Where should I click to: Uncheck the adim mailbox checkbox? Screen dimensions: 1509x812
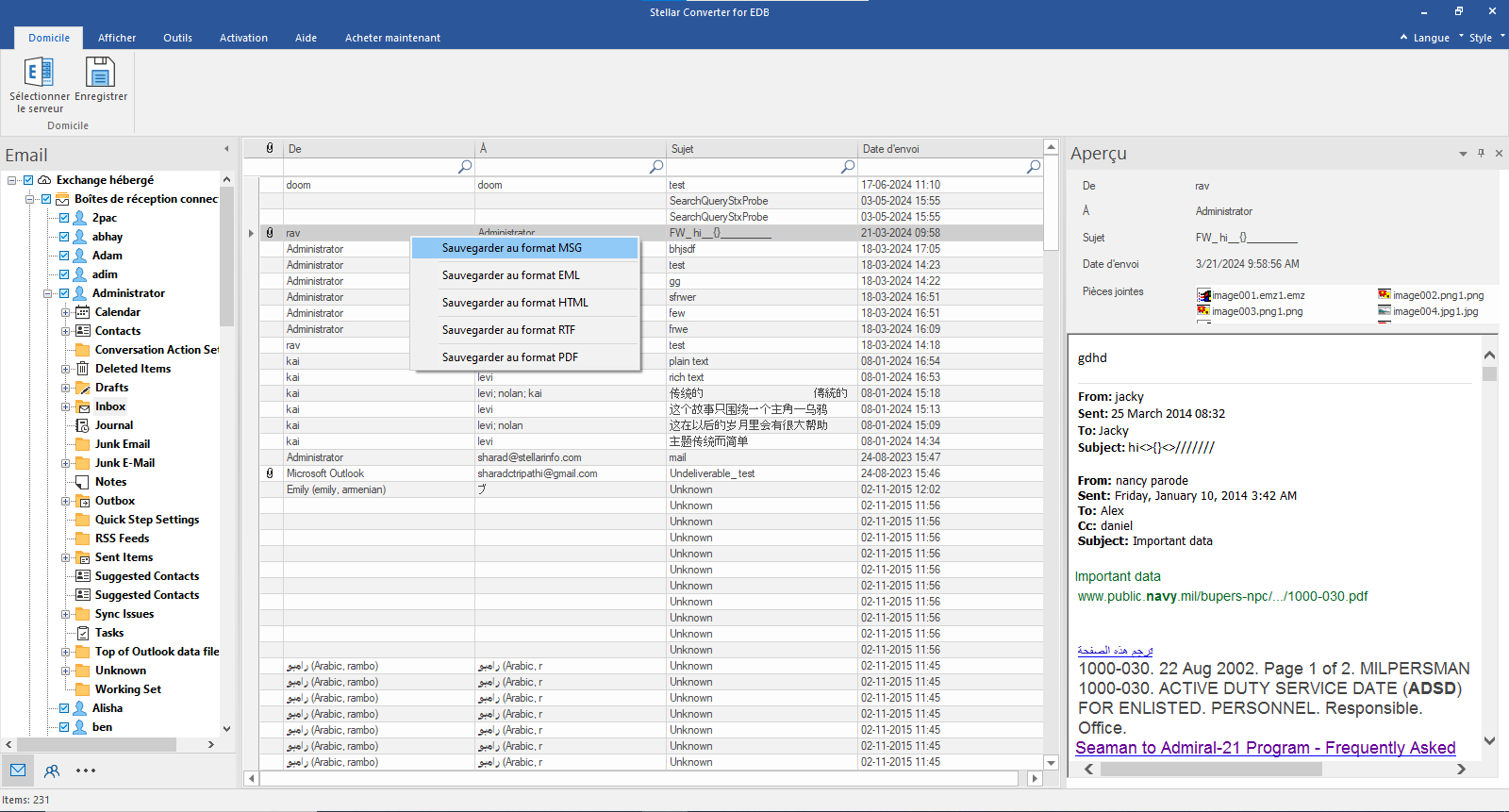click(x=64, y=274)
